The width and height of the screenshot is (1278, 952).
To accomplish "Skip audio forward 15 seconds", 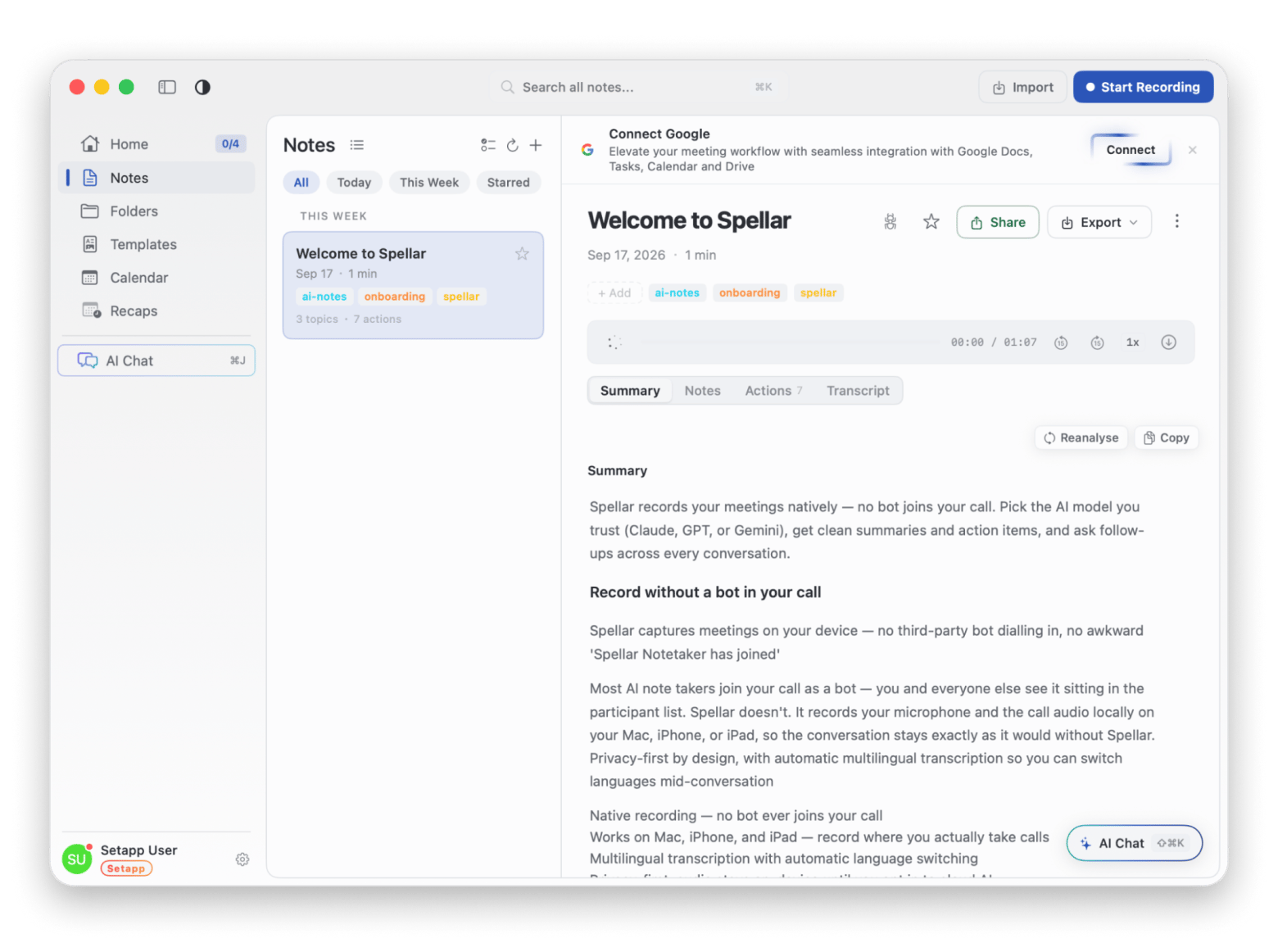I will pyautogui.click(x=1098, y=342).
